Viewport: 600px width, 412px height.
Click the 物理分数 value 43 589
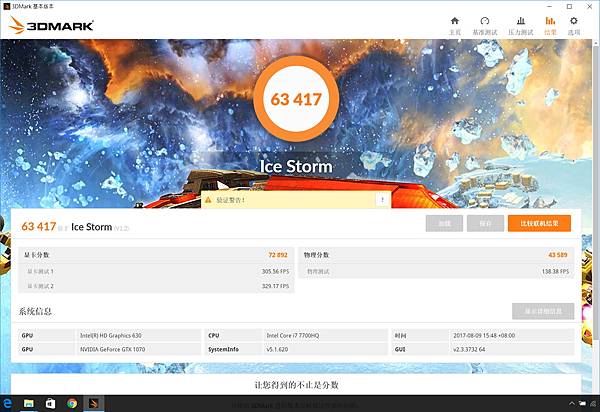[x=558, y=255]
